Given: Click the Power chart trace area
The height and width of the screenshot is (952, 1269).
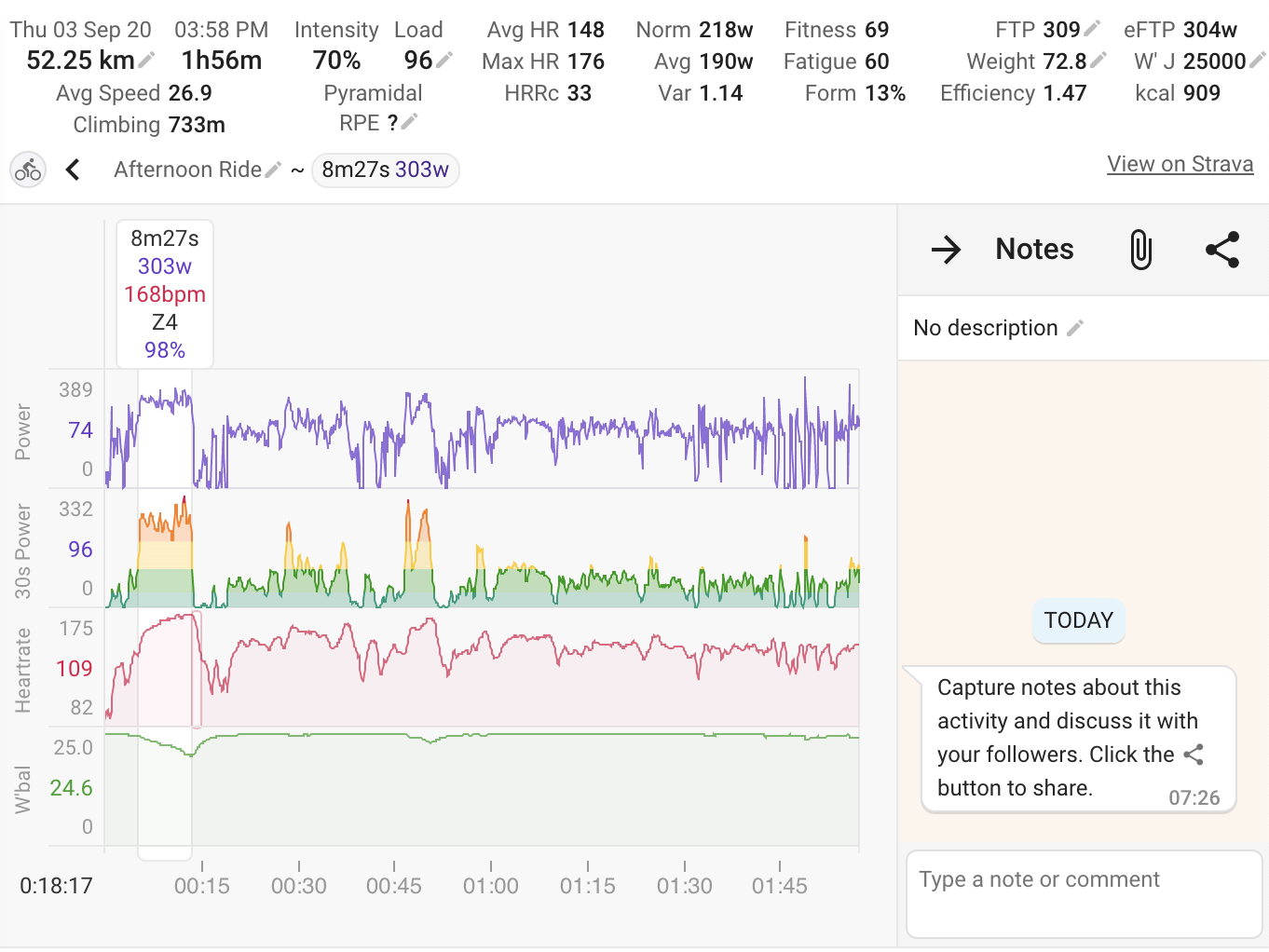Looking at the screenshot, I should tap(522, 429).
